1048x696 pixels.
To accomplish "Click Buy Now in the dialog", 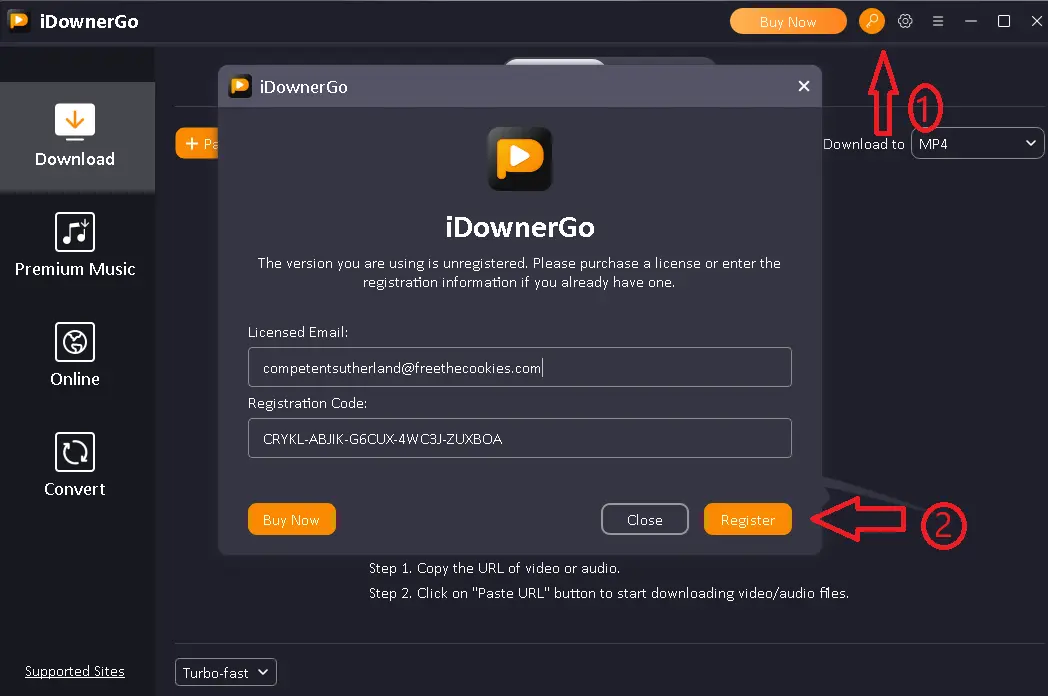I will 291,520.
